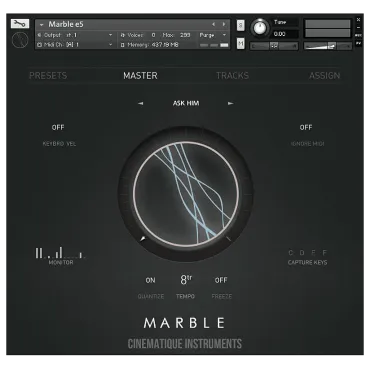Click the MONITOR label
The height and width of the screenshot is (370, 370).
tap(61, 263)
